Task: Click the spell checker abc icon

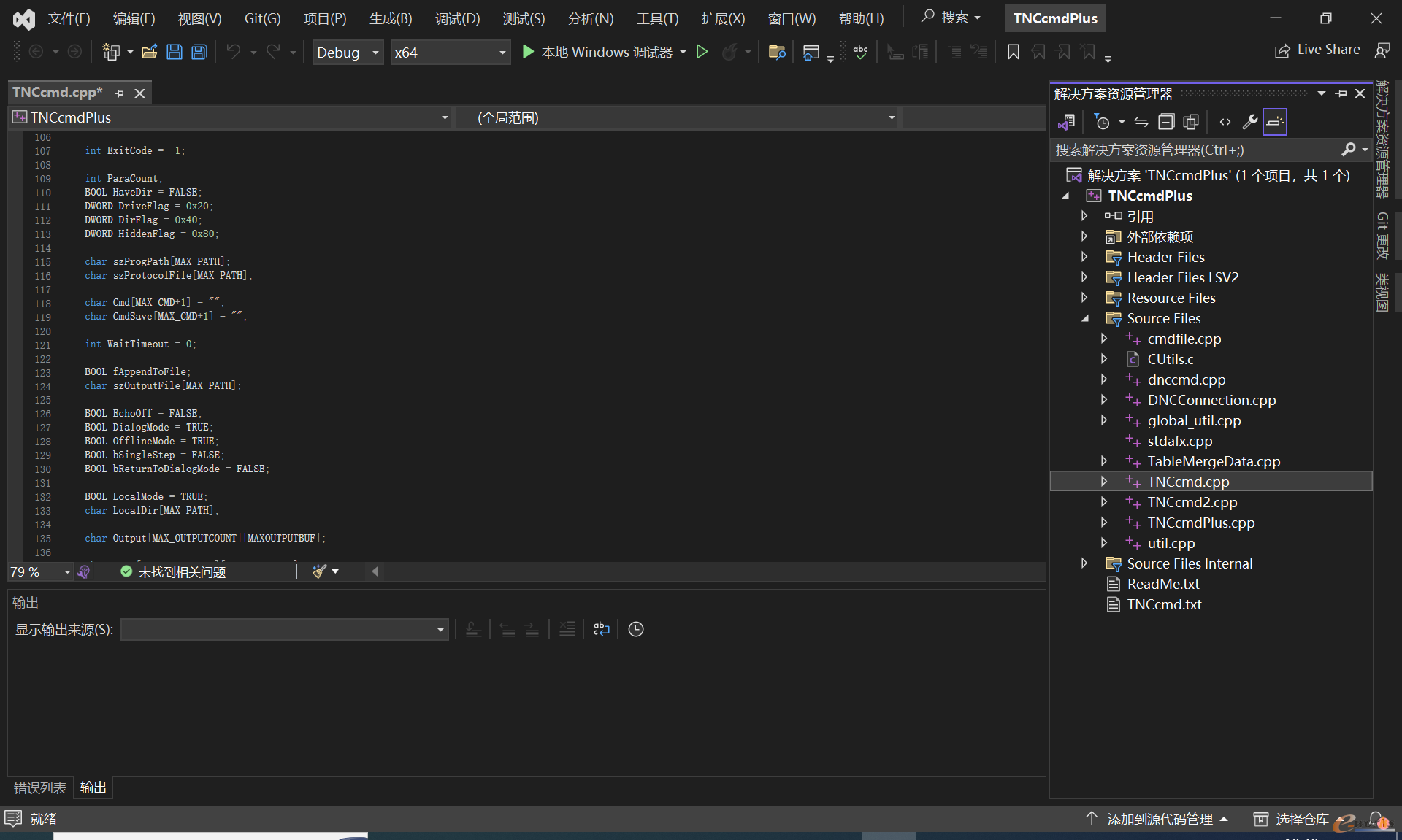Action: pyautogui.click(x=860, y=52)
